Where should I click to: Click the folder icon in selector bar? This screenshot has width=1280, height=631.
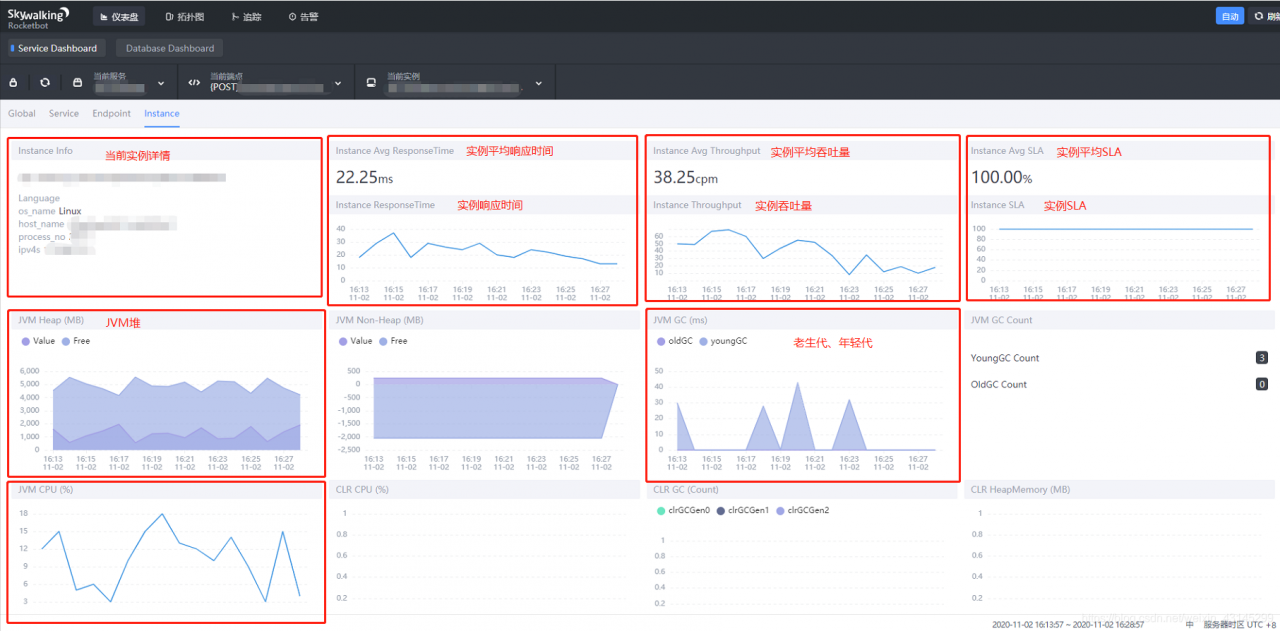click(78, 82)
